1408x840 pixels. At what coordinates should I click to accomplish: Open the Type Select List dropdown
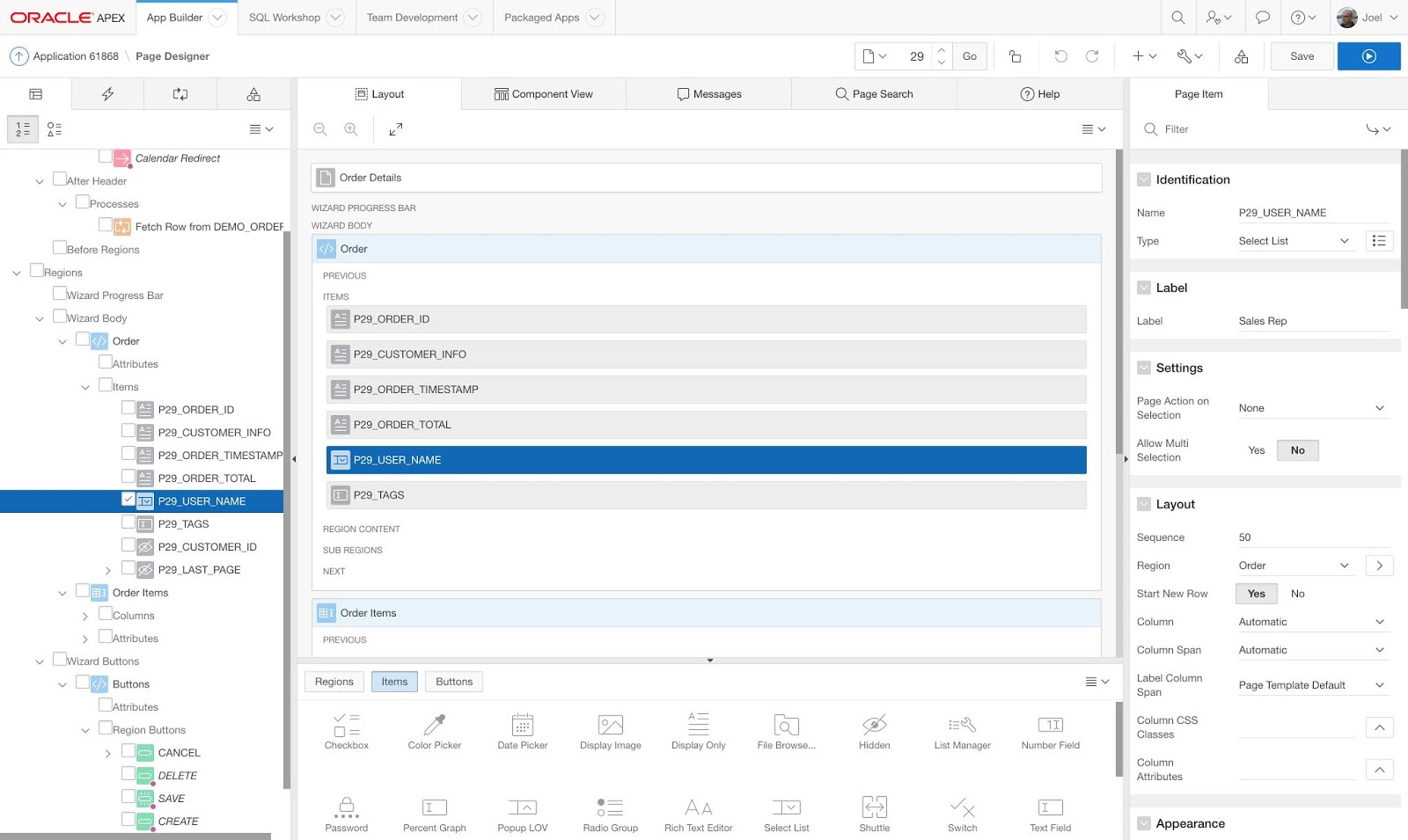1294,241
